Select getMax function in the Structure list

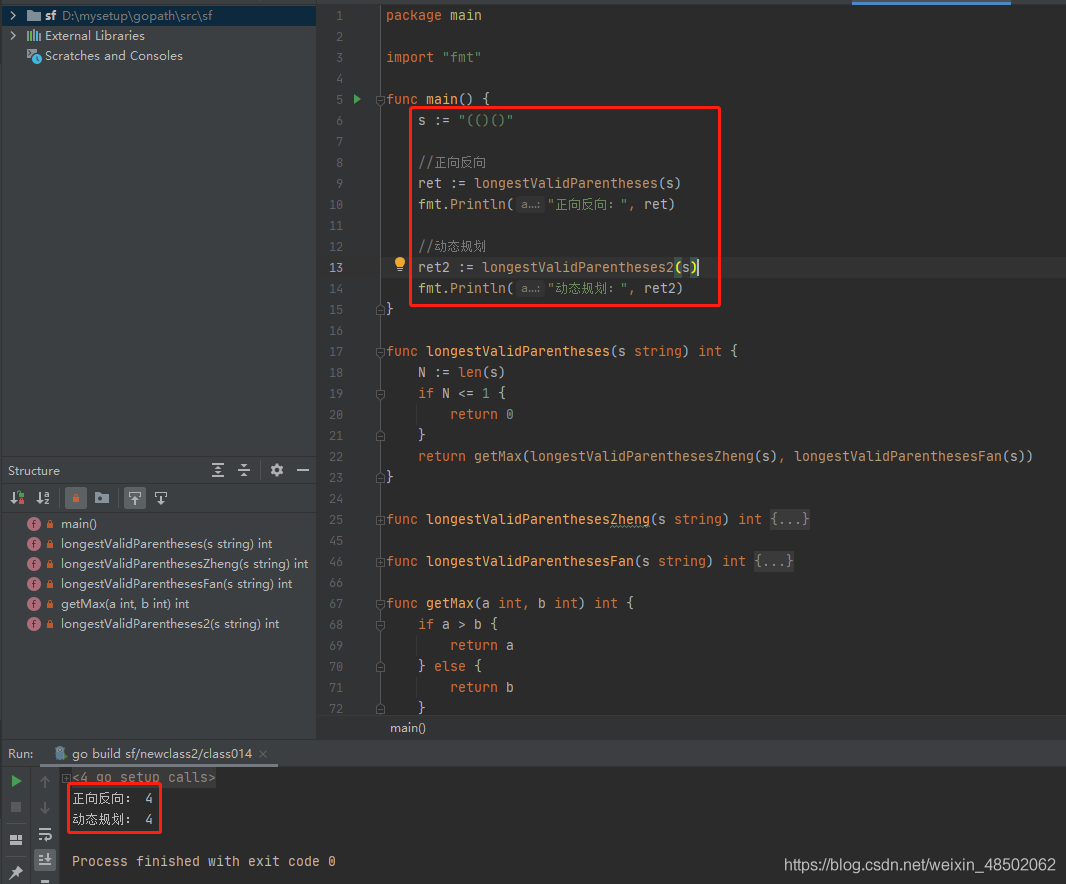pyautogui.click(x=124, y=604)
